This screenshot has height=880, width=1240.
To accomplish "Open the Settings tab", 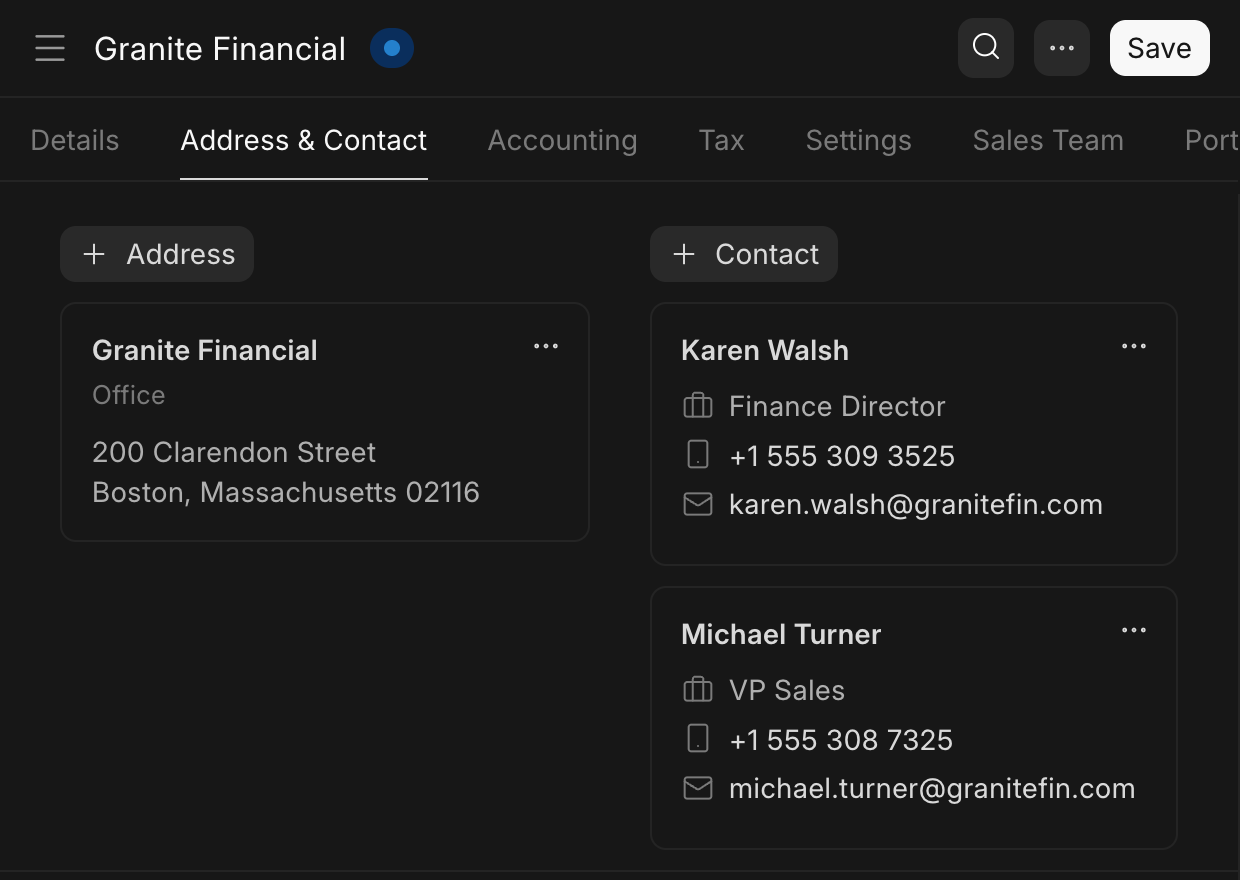I will [x=859, y=140].
